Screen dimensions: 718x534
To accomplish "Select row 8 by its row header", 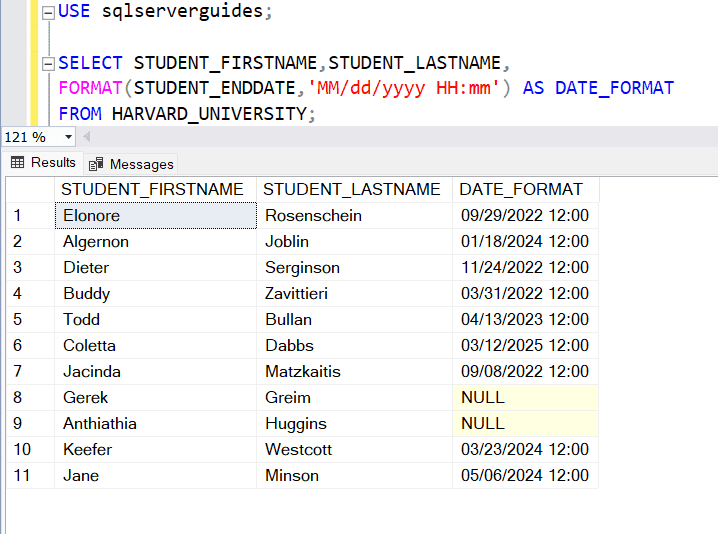I will click(30, 398).
